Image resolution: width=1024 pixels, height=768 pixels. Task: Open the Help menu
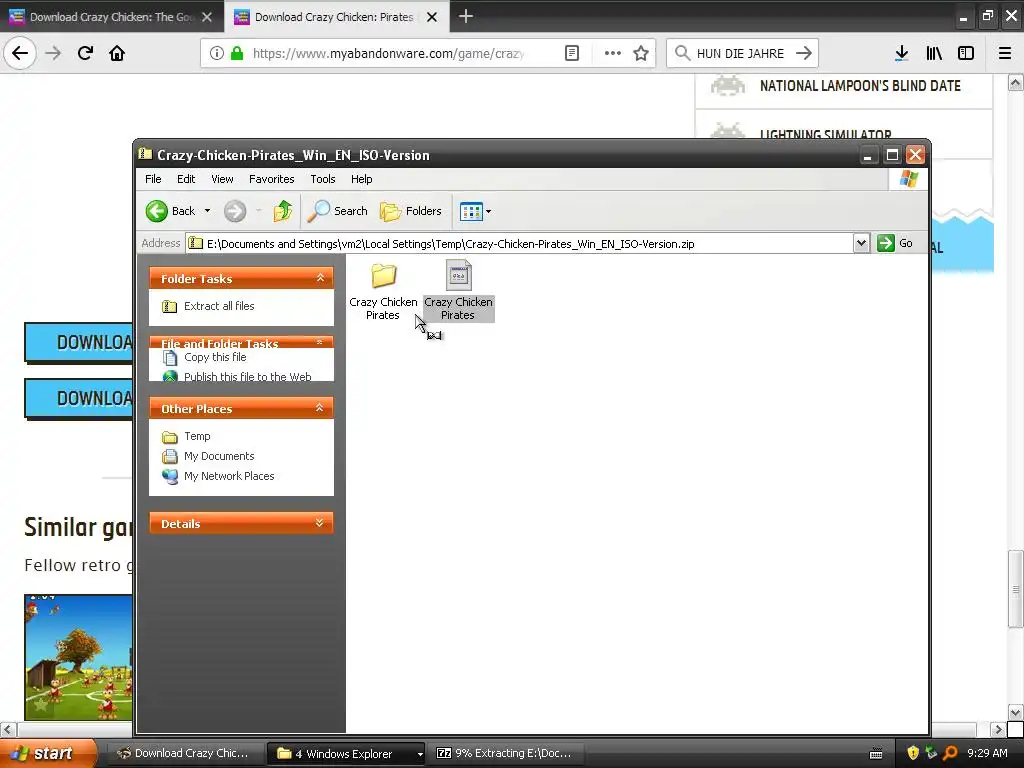tap(361, 179)
